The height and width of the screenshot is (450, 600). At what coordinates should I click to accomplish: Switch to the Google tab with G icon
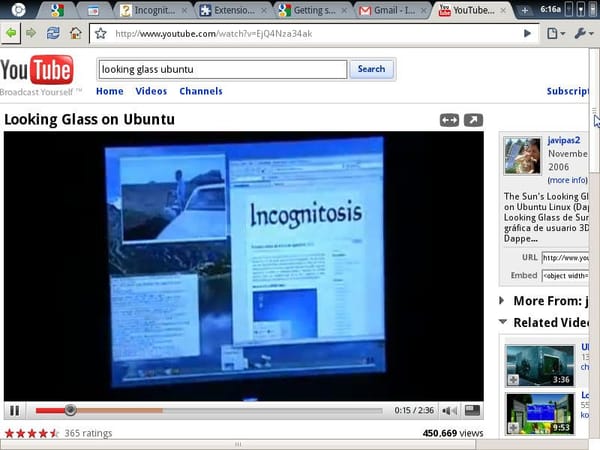tap(57, 10)
